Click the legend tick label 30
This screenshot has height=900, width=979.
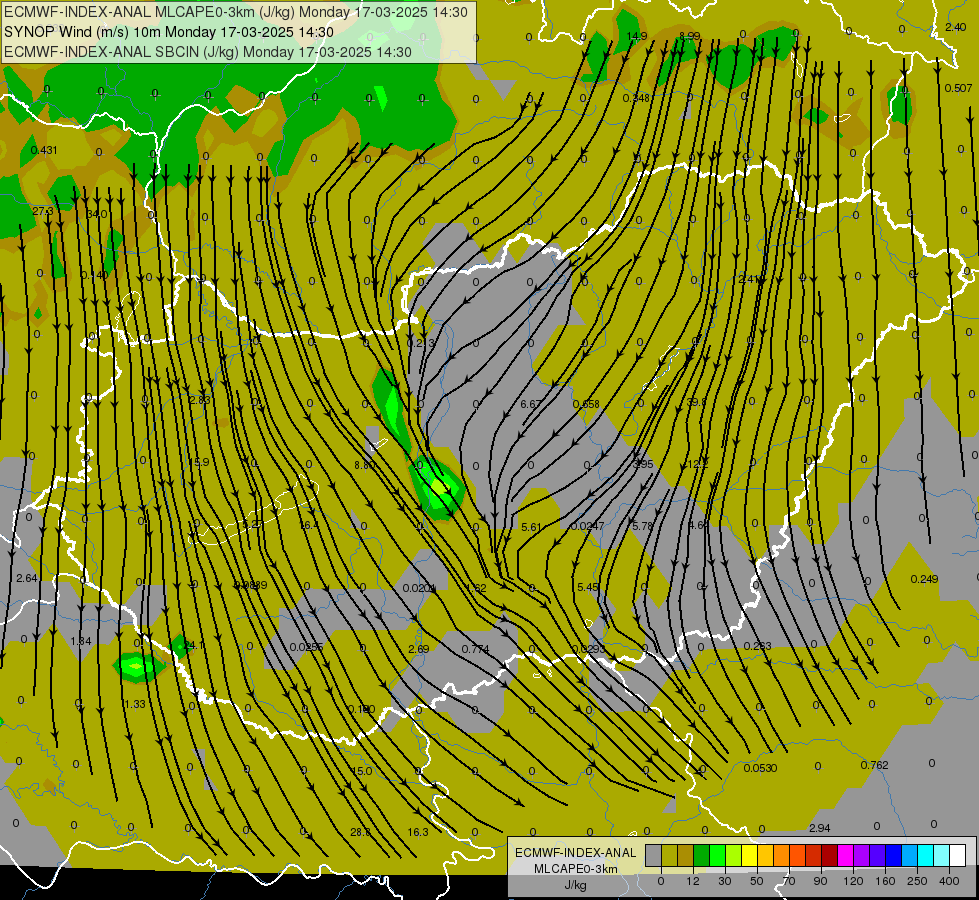click(724, 881)
